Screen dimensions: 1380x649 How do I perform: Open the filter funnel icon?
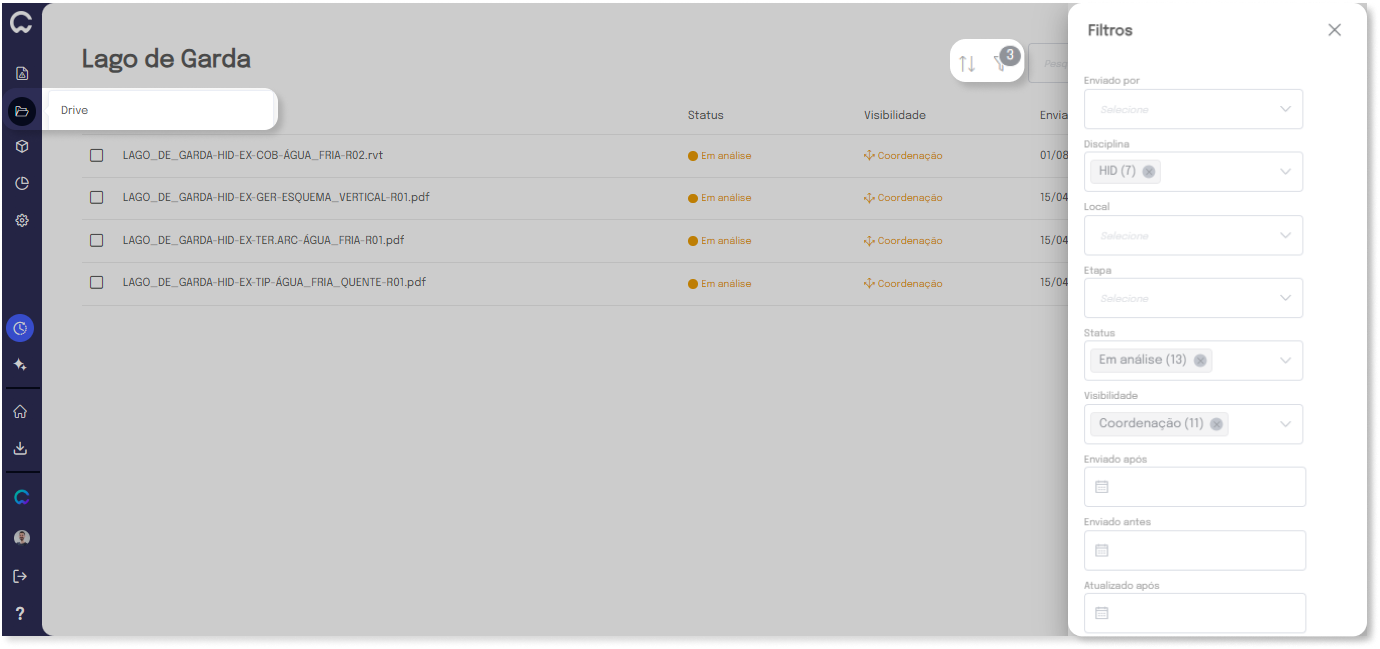tap(1001, 64)
